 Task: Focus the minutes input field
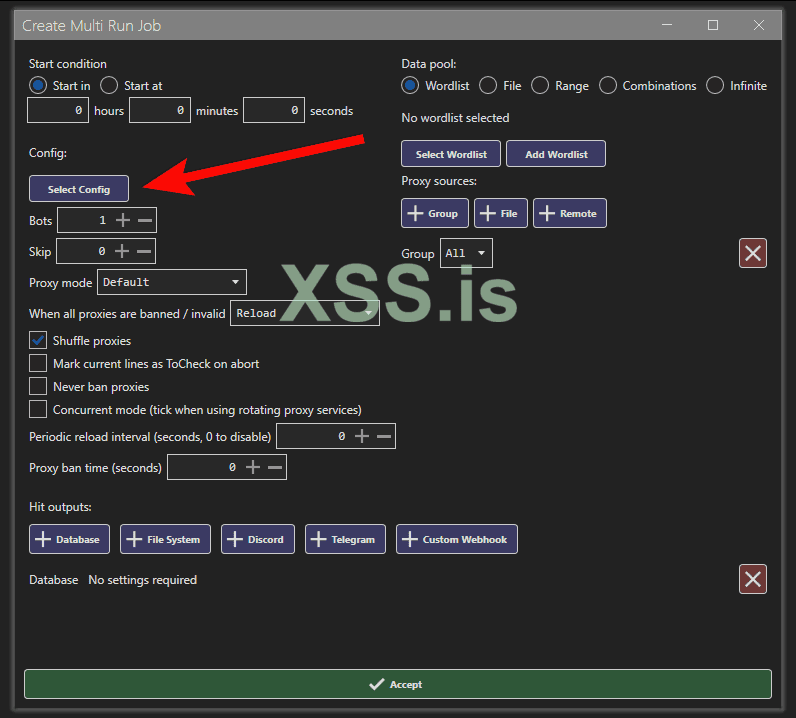click(160, 110)
